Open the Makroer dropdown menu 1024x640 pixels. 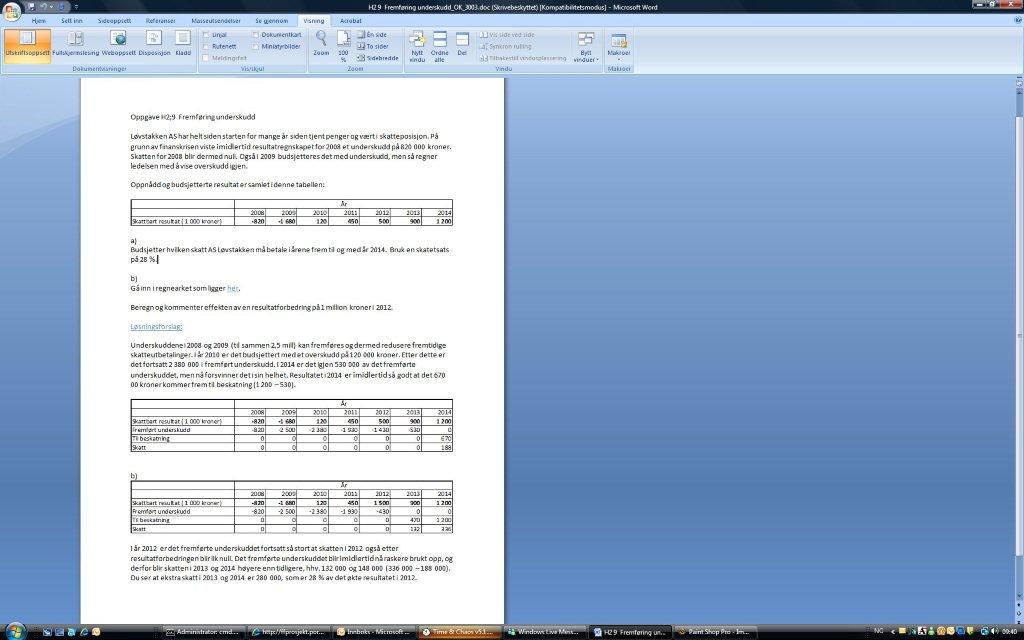click(x=619, y=45)
